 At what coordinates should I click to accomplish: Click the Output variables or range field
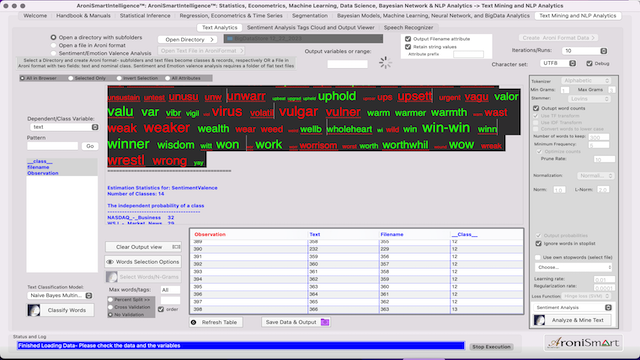347,64
